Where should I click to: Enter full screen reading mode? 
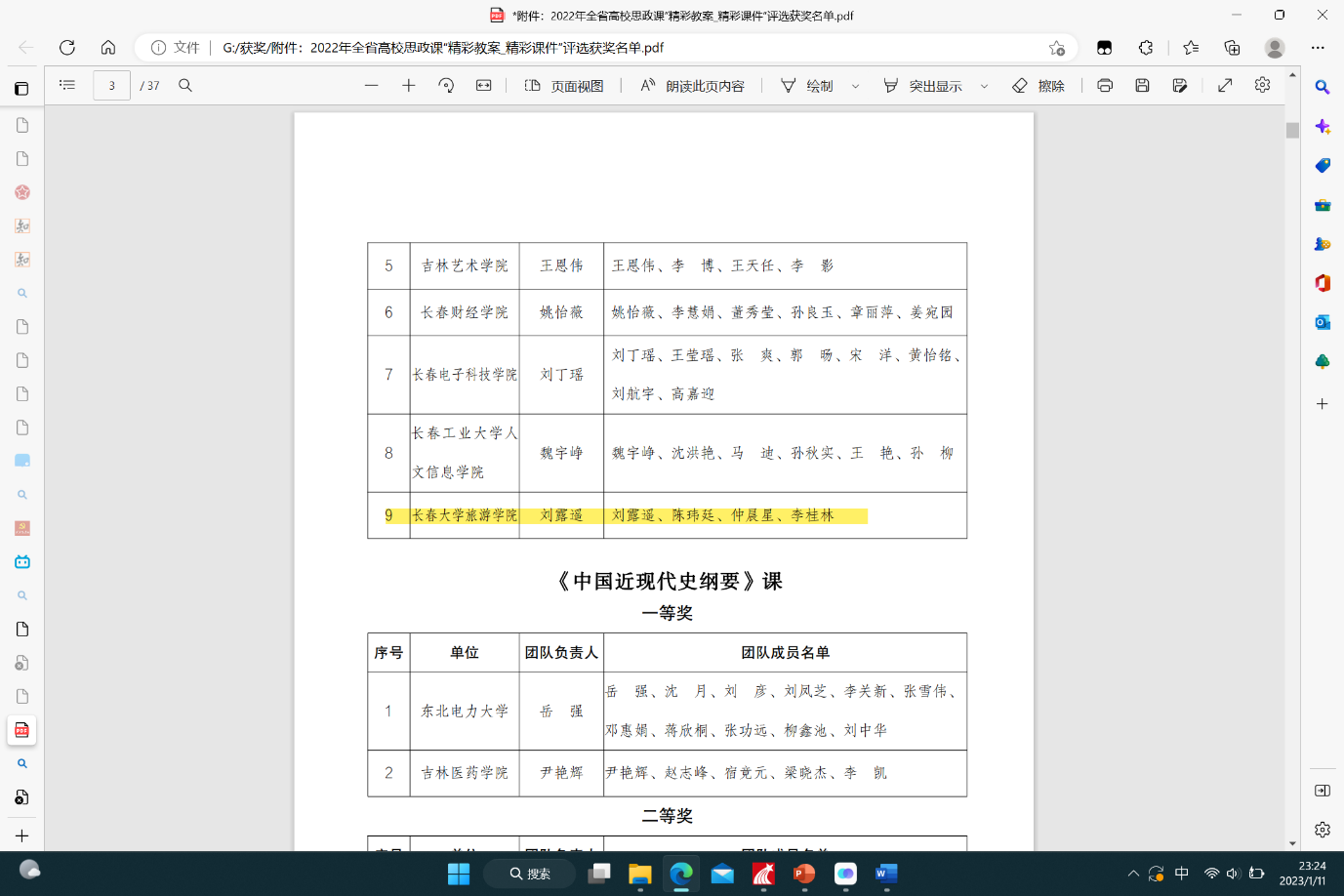point(1225,86)
